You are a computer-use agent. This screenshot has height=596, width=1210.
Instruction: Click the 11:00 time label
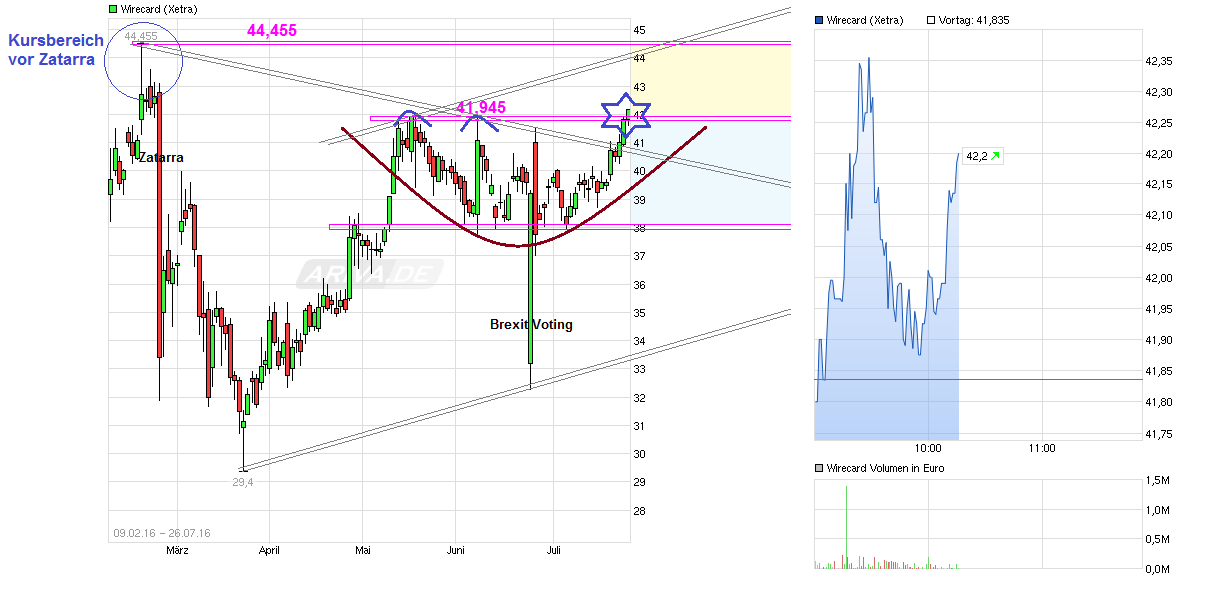coord(1042,449)
